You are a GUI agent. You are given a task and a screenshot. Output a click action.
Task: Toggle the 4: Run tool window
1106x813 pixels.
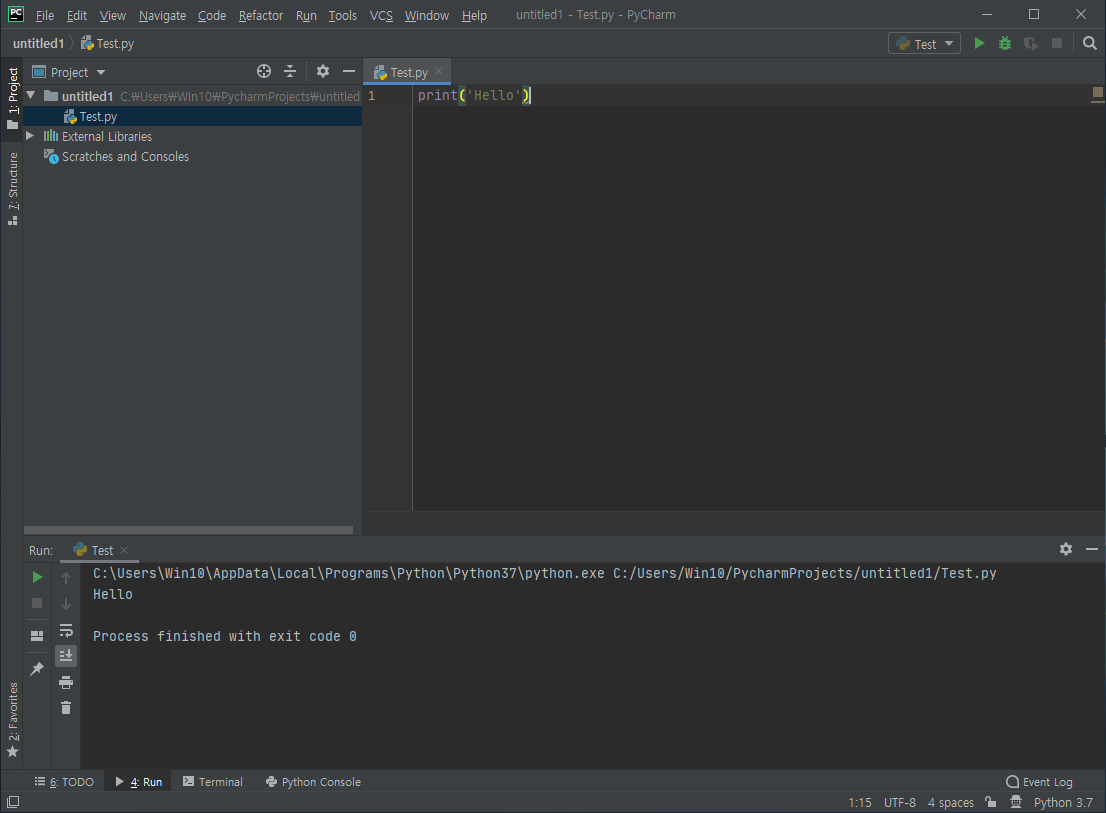point(139,782)
